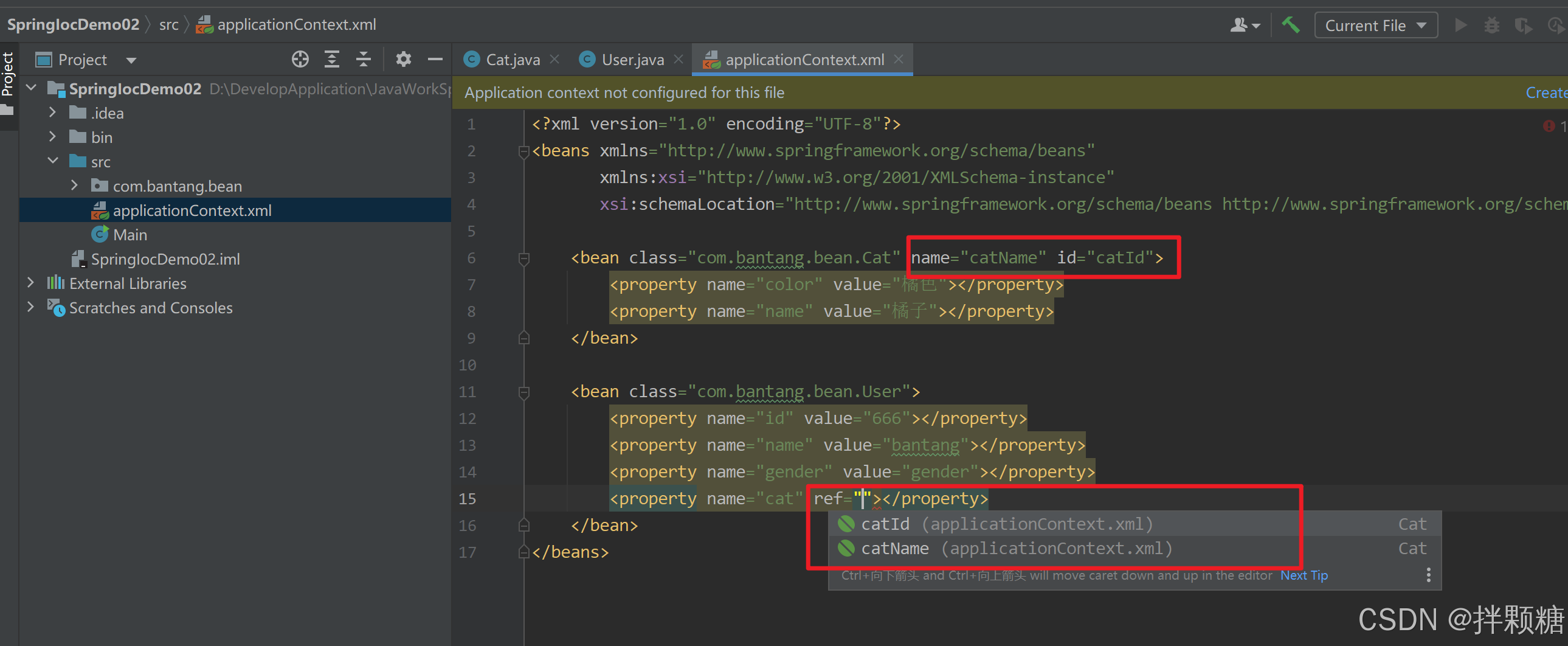This screenshot has height=646, width=1568.
Task: Click the Next Tip link
Action: coord(1304,575)
